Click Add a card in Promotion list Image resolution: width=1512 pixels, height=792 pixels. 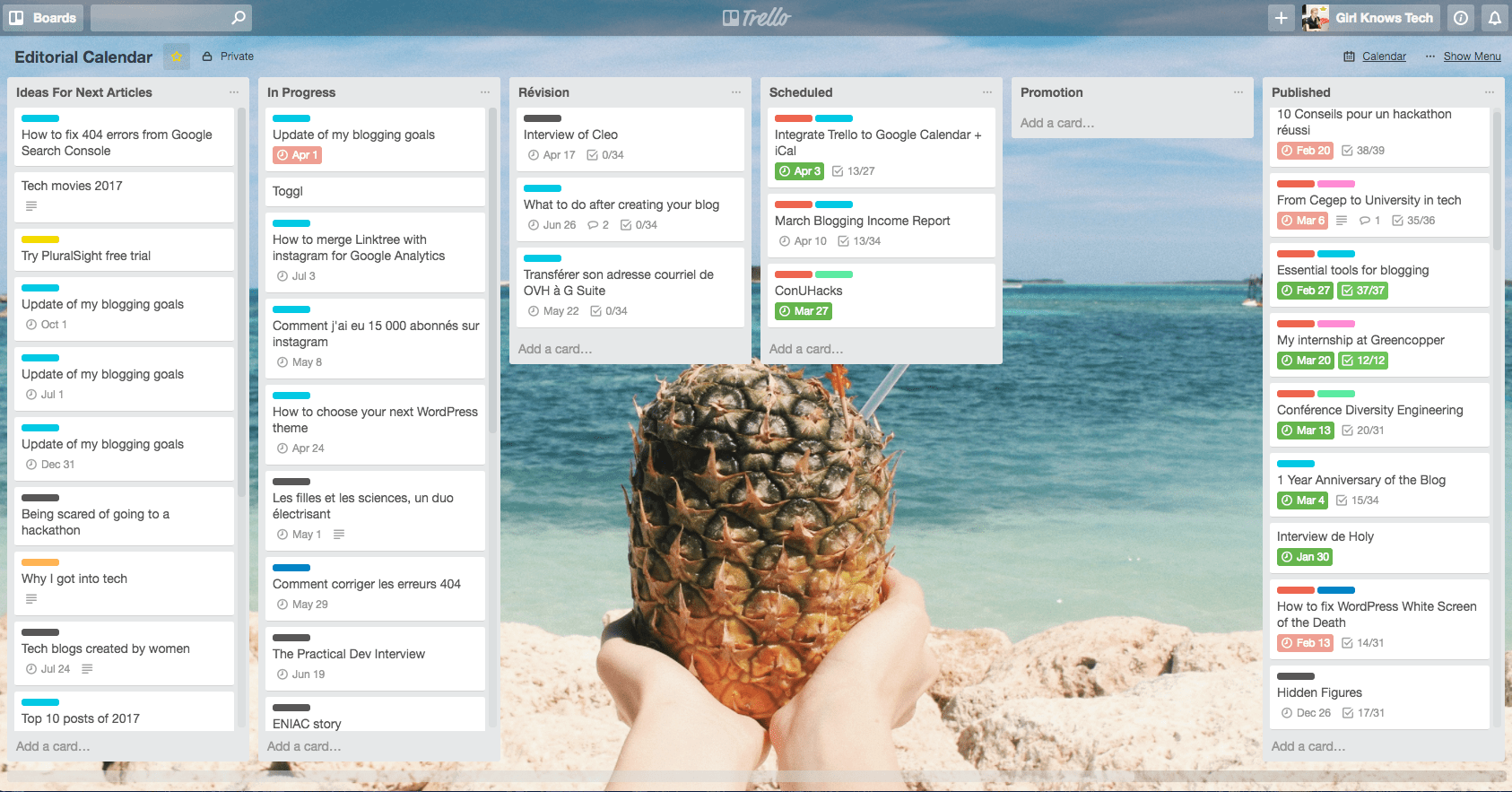click(1057, 123)
